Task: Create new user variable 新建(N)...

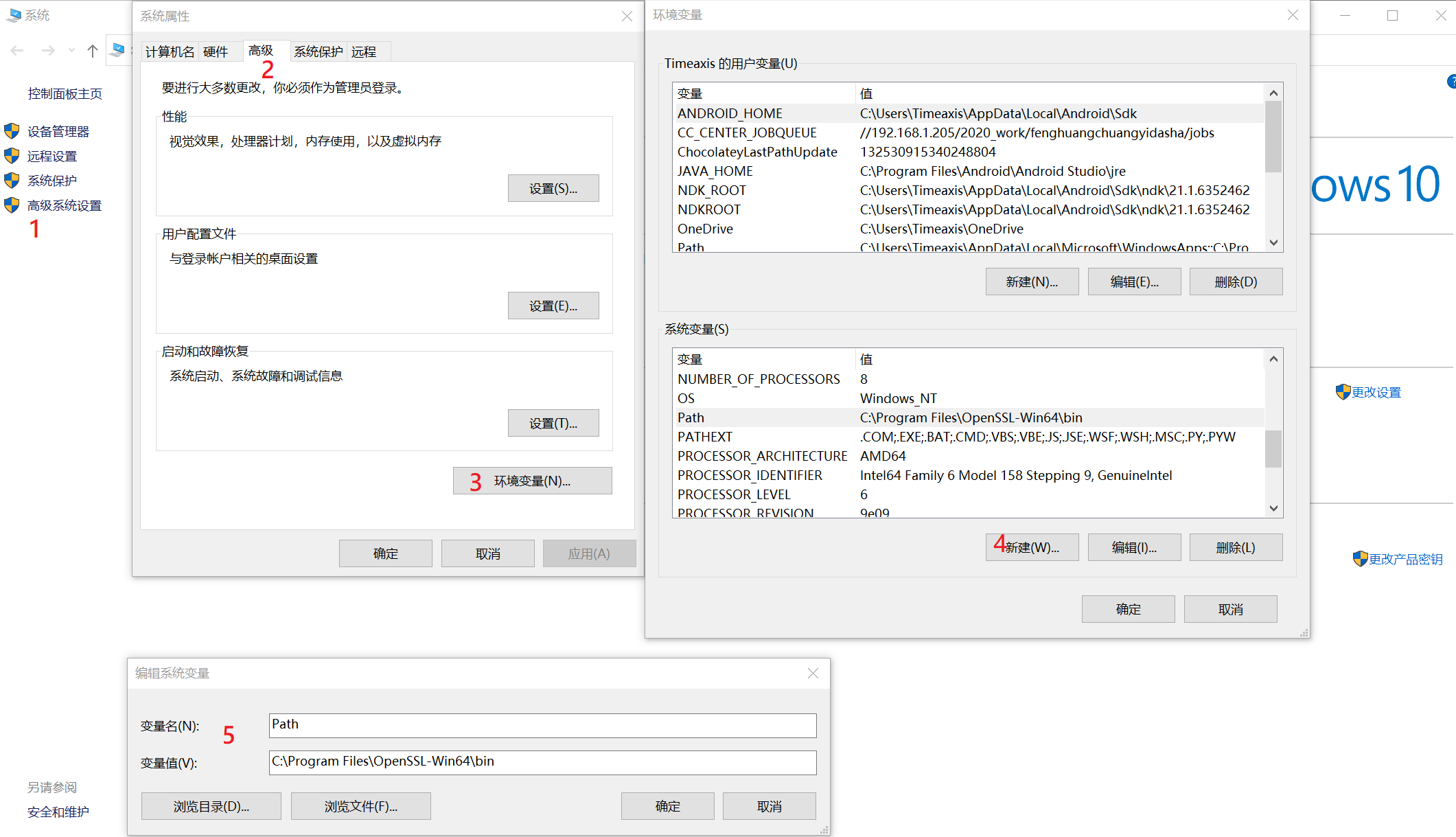Action: (1032, 282)
